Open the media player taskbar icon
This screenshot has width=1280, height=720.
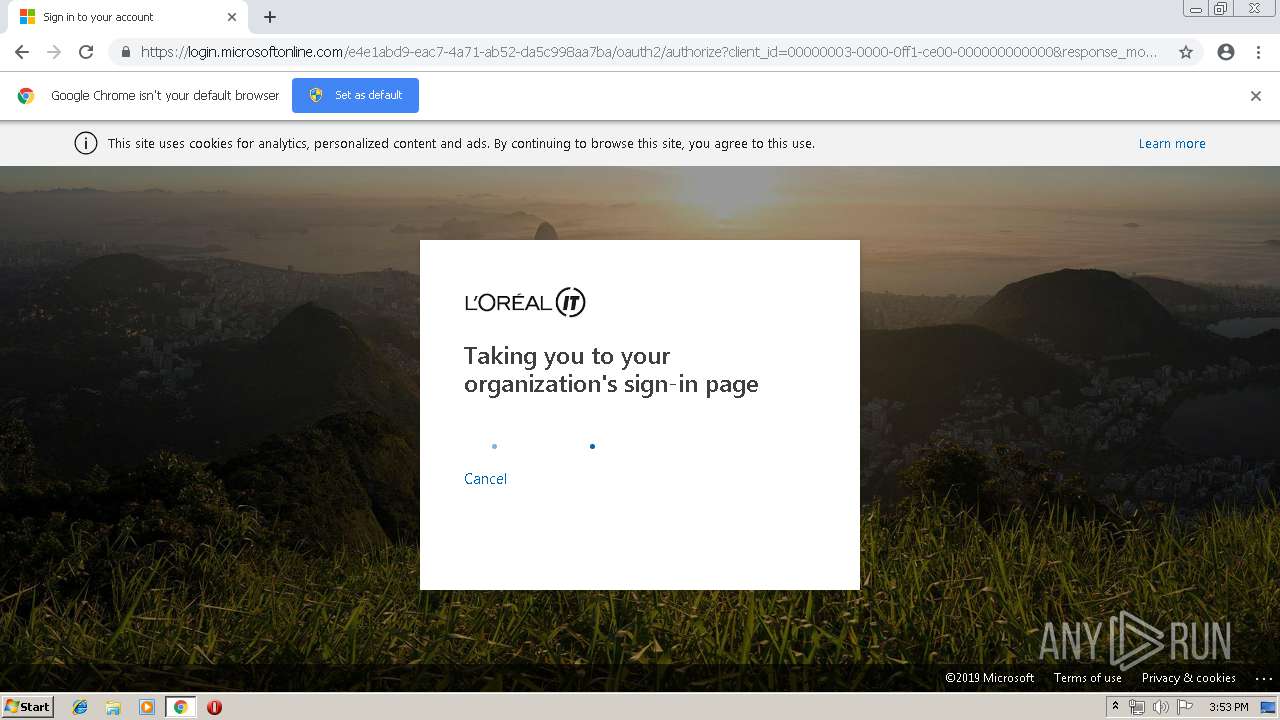147,707
